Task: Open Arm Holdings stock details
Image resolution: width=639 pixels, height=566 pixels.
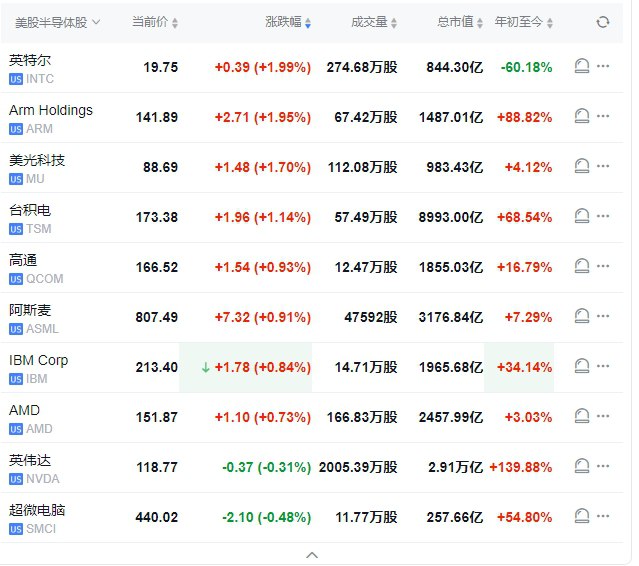Action: pyautogui.click(x=51, y=110)
